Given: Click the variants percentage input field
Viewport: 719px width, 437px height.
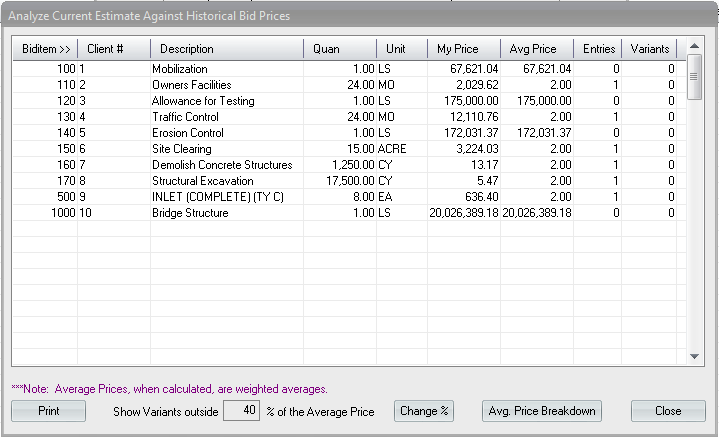Looking at the screenshot, I should pos(242,410).
